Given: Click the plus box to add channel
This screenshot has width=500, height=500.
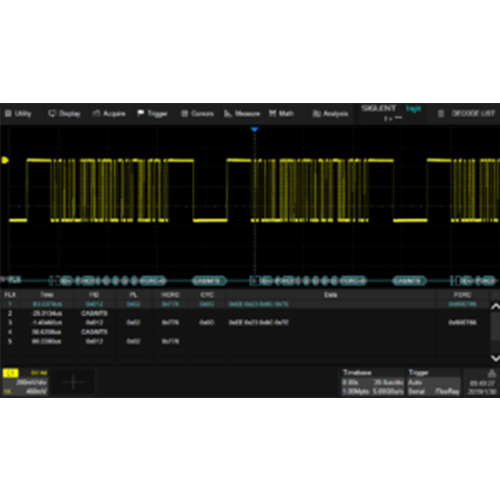Looking at the screenshot, I should point(73,382).
